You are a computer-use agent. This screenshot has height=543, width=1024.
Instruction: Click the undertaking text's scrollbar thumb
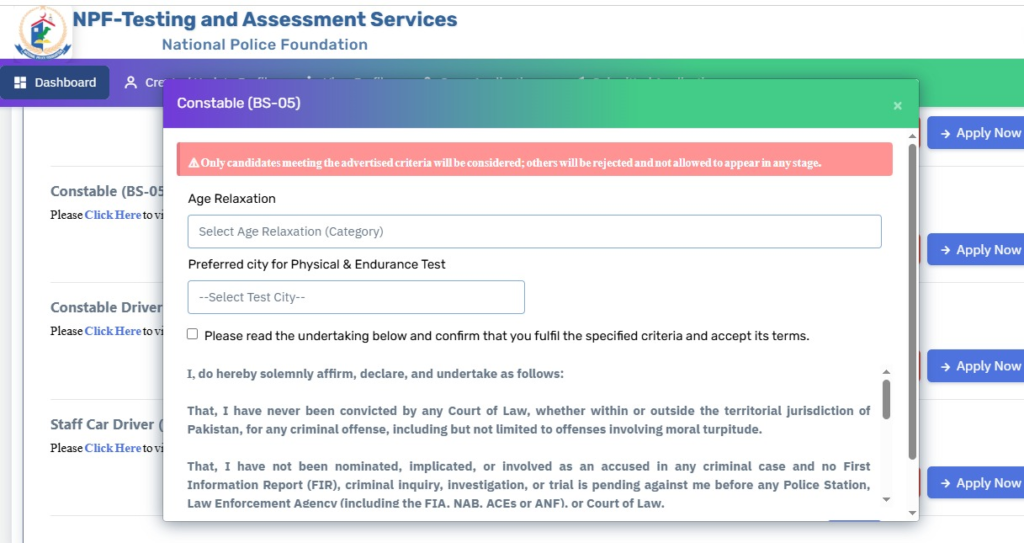[x=886, y=398]
